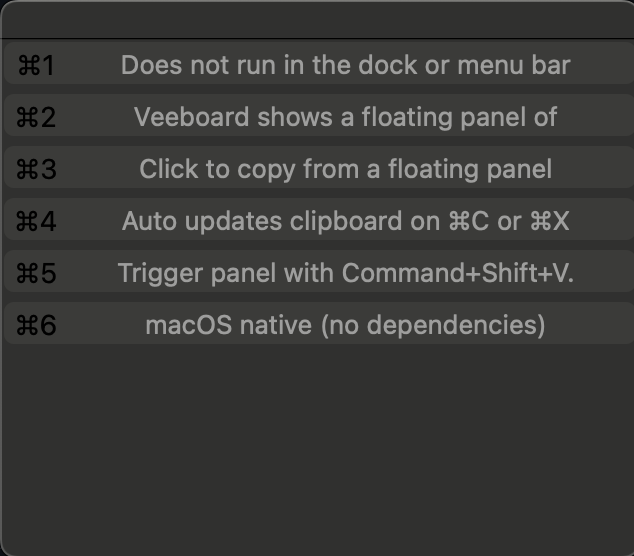Click the ⌘1 shortcut label
The height and width of the screenshot is (556, 634).
(x=36, y=65)
